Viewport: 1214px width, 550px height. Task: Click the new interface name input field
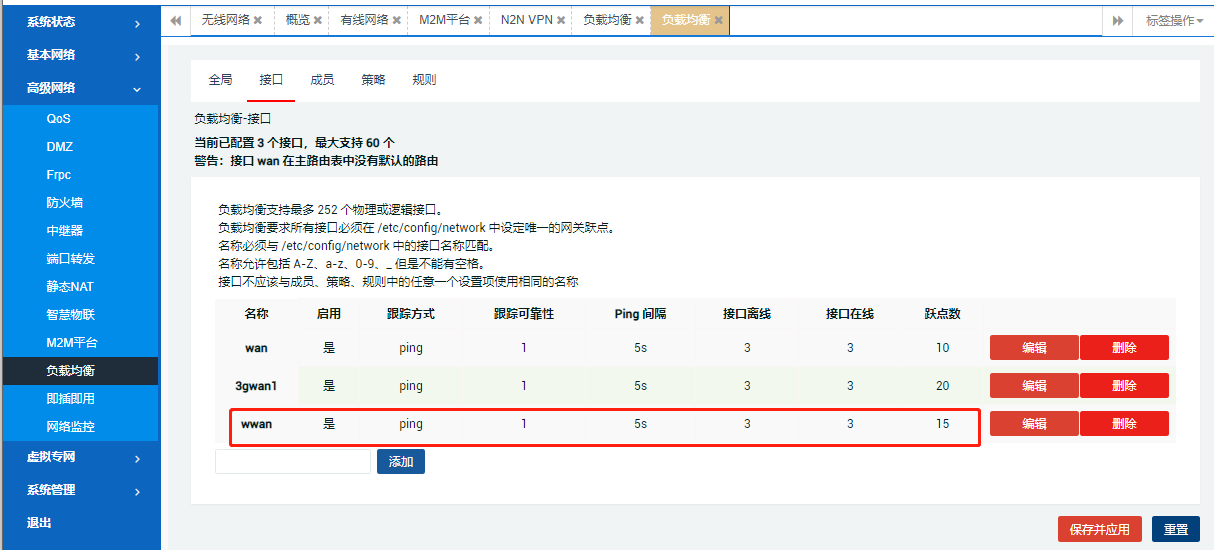(x=292, y=461)
